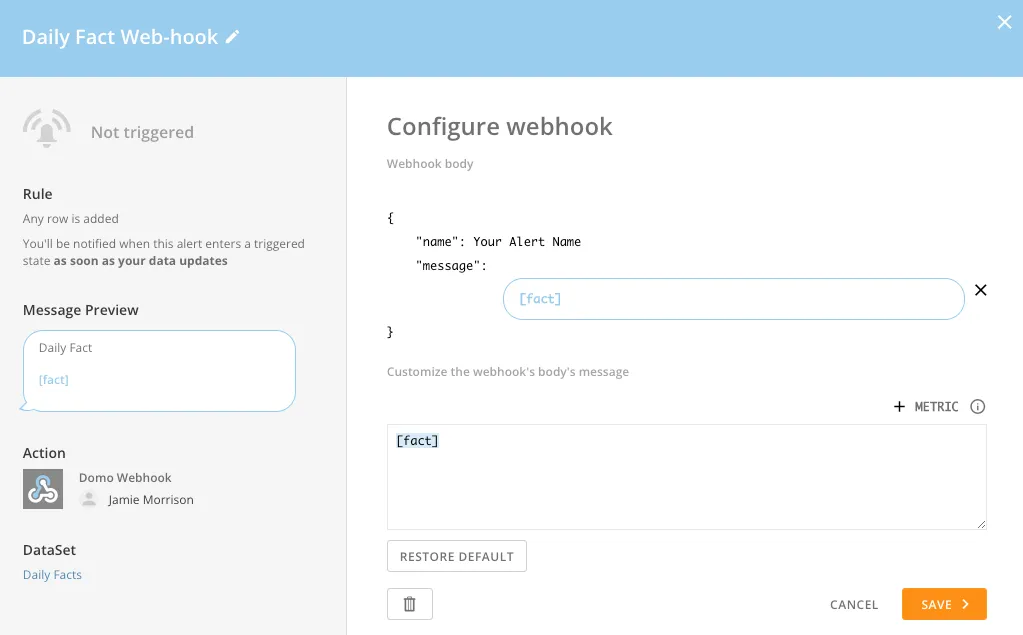
Task: Open the Daily Facts dataset link
Action: coord(52,574)
